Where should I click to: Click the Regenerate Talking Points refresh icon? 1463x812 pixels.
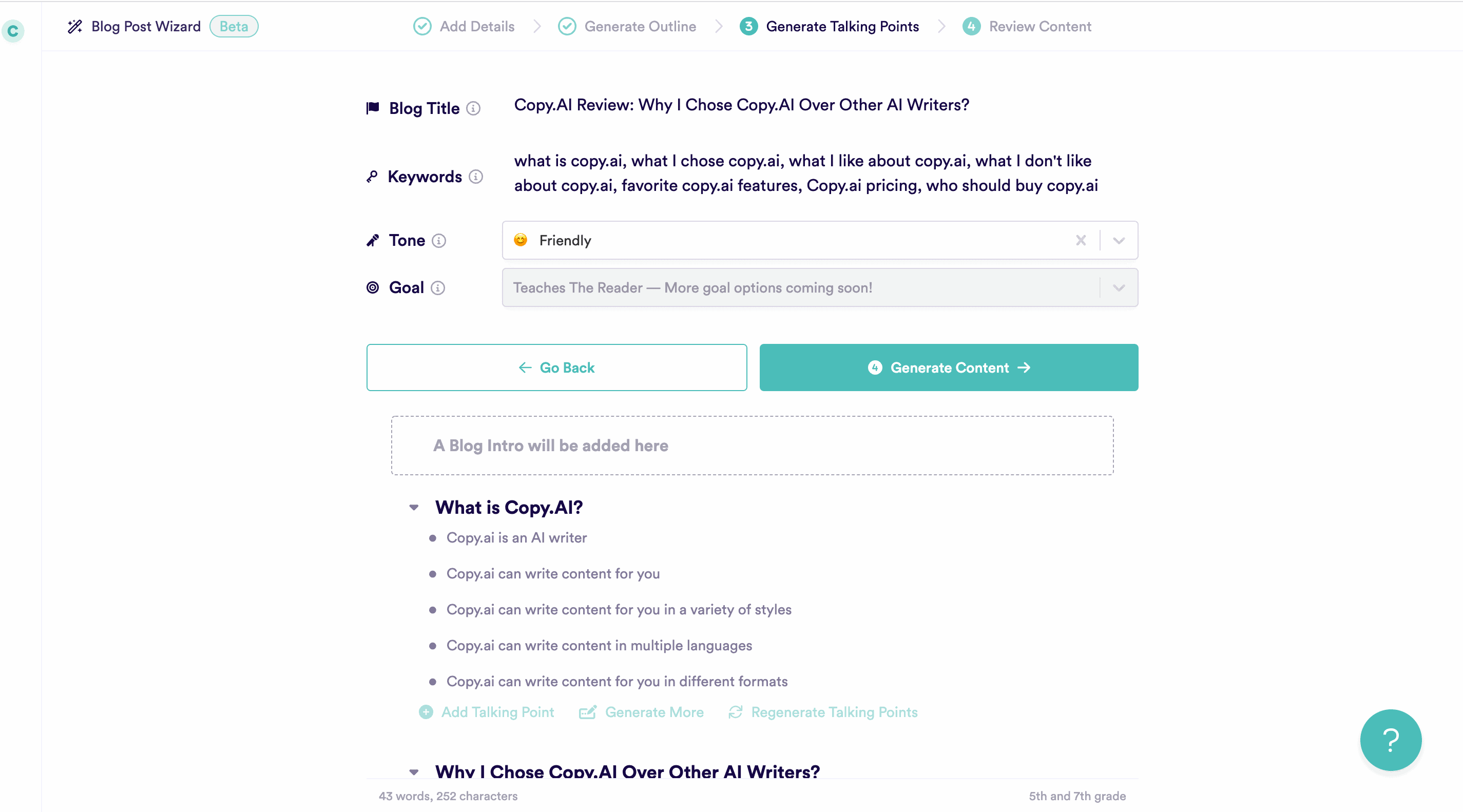[x=736, y=712]
